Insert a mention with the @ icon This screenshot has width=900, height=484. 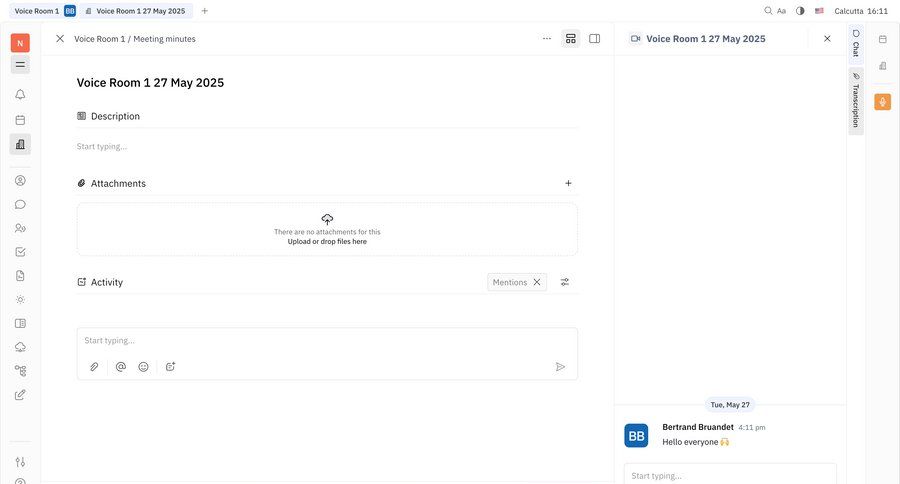coord(121,367)
